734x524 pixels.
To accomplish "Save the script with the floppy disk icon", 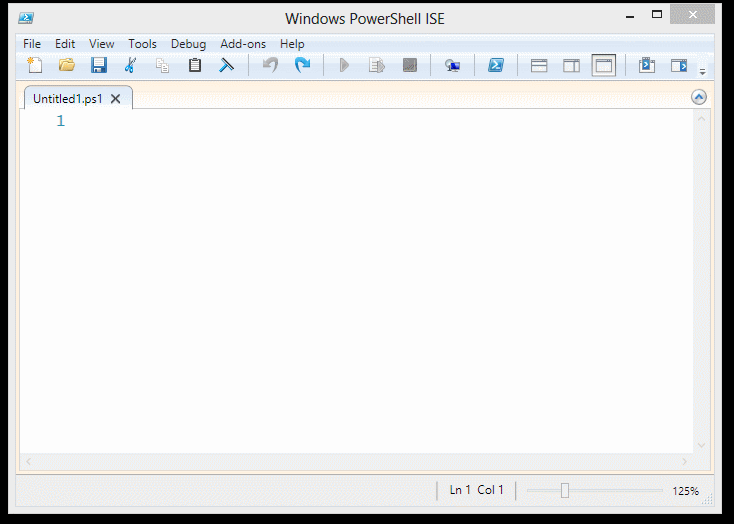I will pyautogui.click(x=98, y=66).
